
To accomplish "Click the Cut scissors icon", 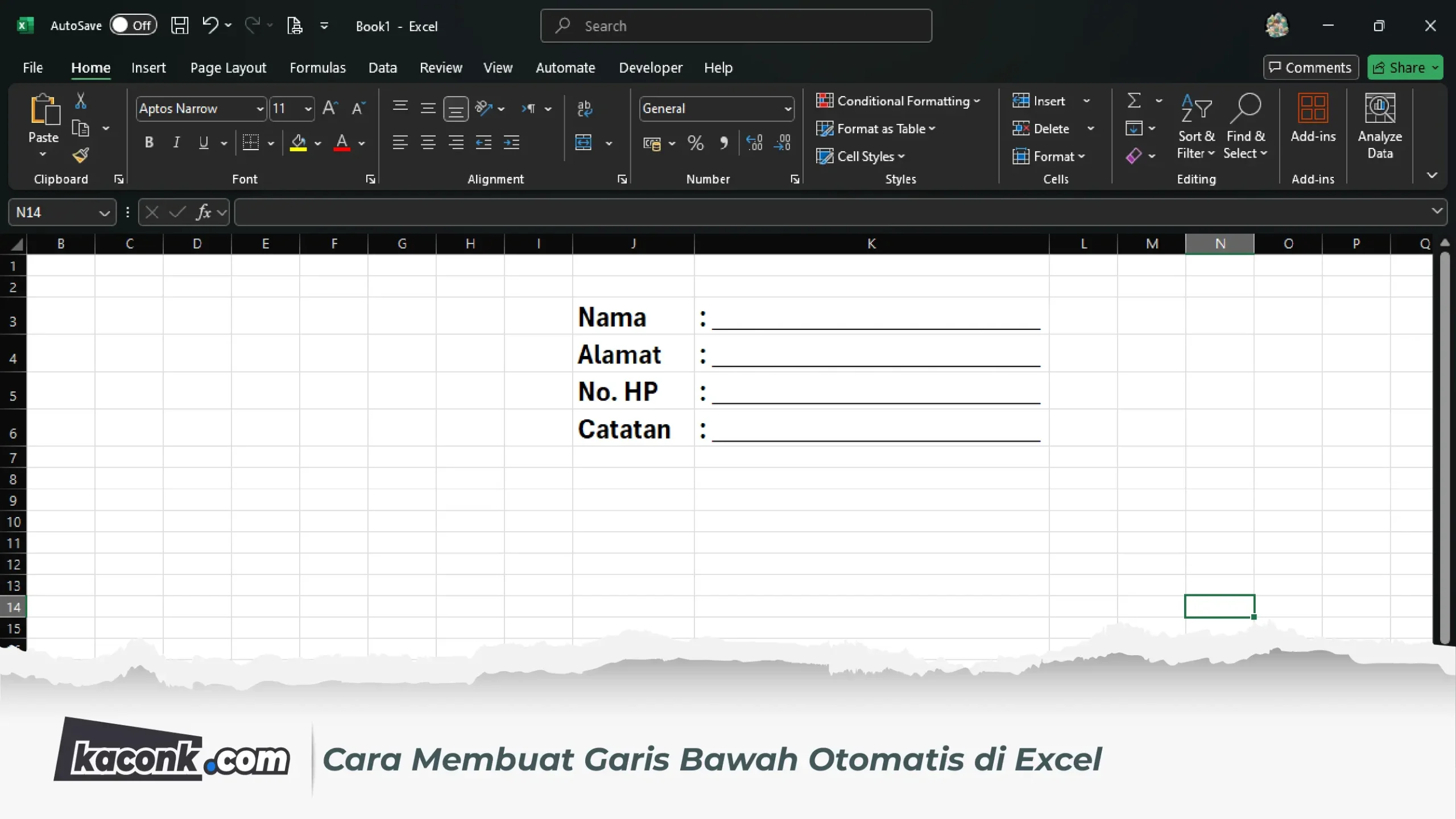I will pyautogui.click(x=81, y=101).
